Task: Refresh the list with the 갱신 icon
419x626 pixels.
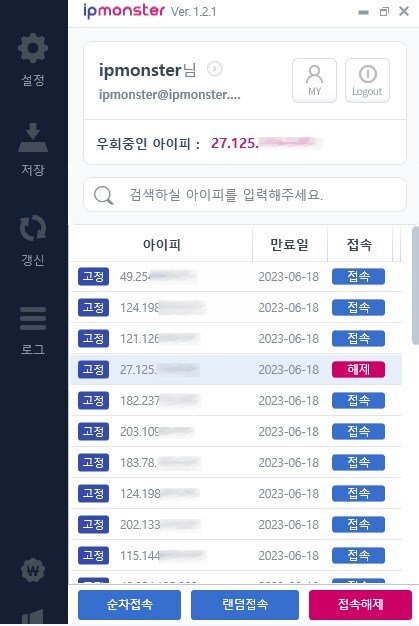Action: click(x=33, y=228)
